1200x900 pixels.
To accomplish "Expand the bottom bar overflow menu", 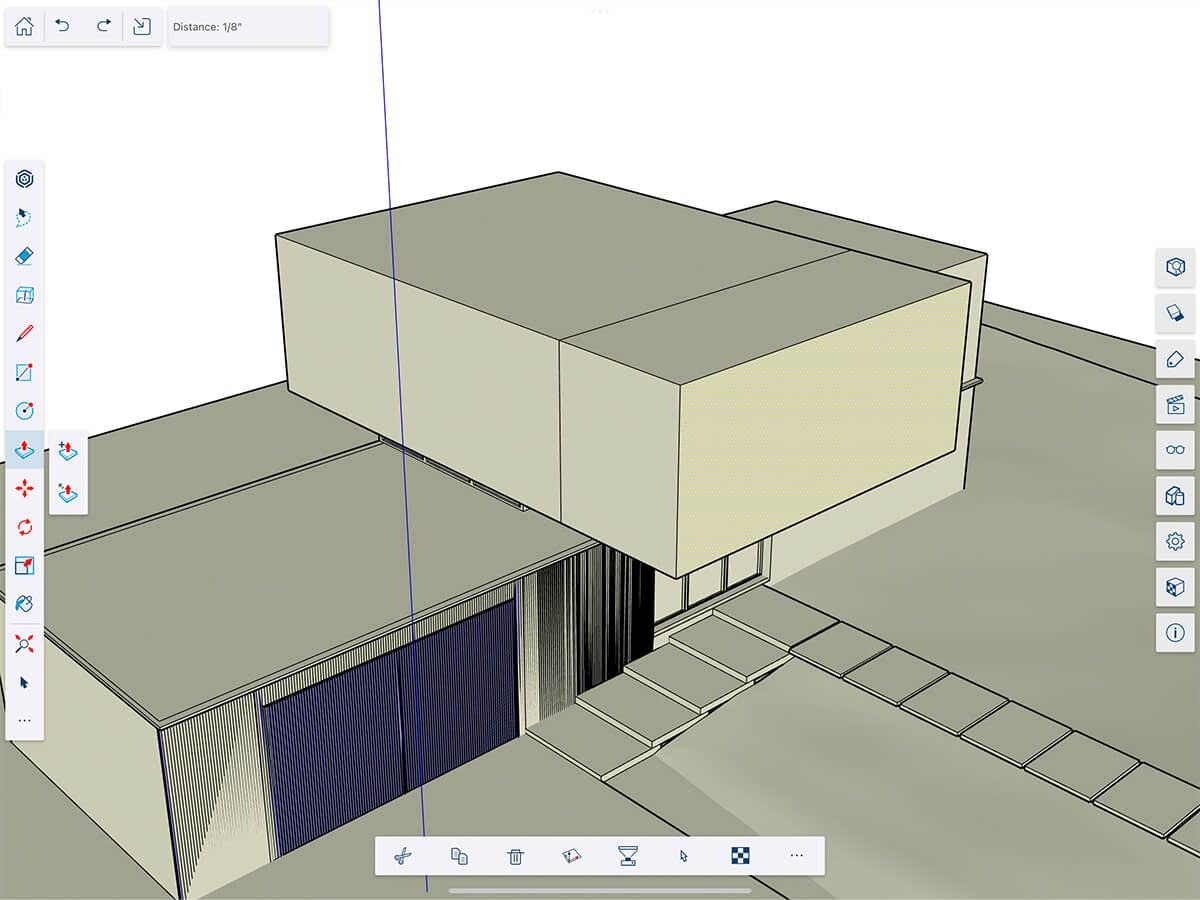I will [x=796, y=856].
